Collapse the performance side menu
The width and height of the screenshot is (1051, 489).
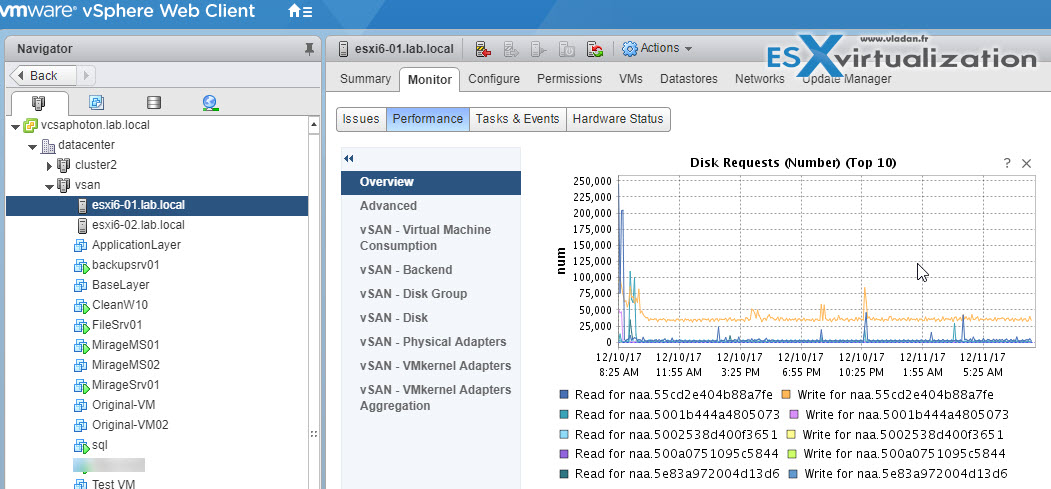pos(349,159)
